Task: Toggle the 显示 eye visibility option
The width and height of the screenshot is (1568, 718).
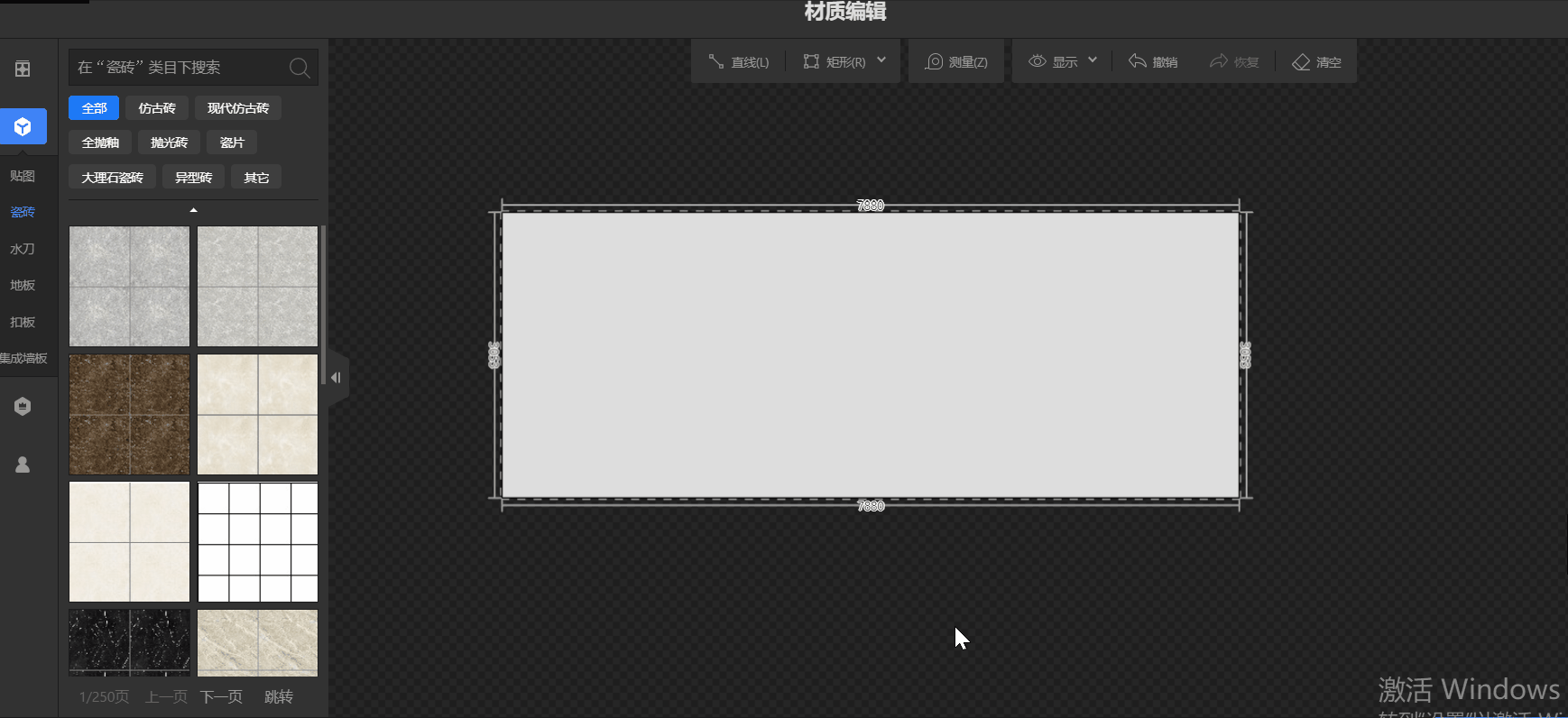Action: pos(1053,62)
